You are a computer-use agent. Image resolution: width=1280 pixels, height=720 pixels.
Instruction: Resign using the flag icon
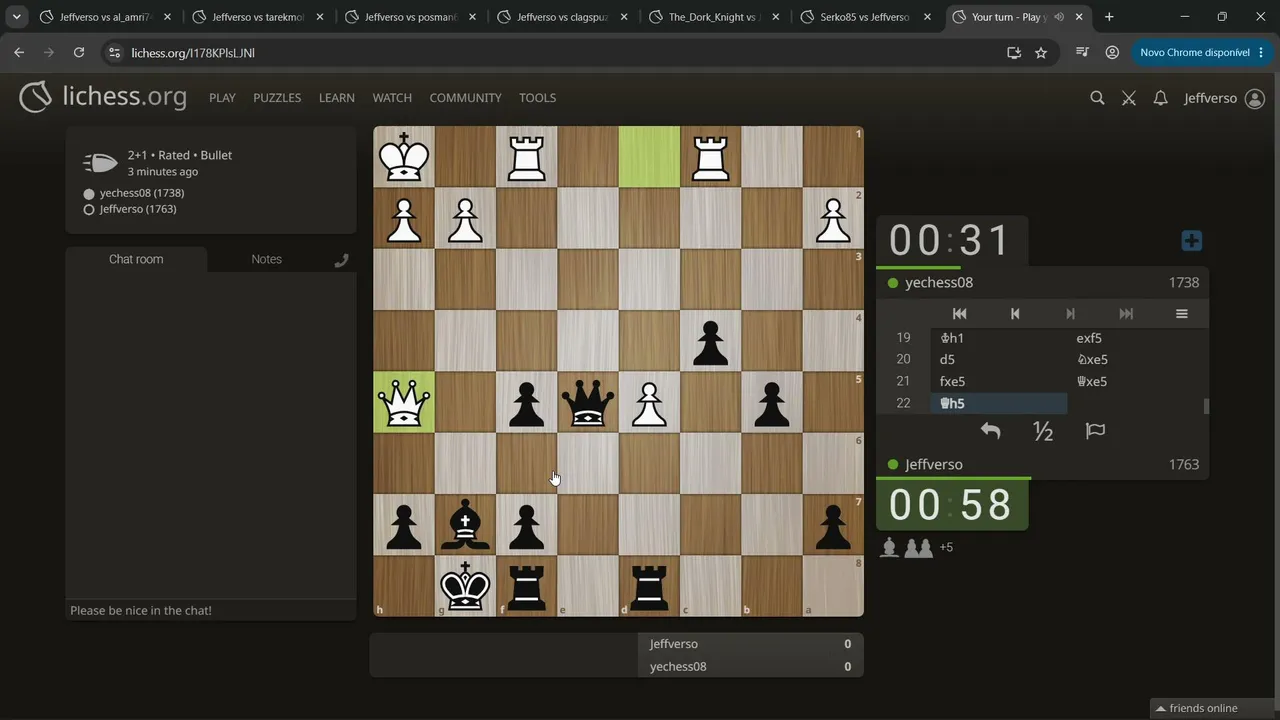(1095, 431)
